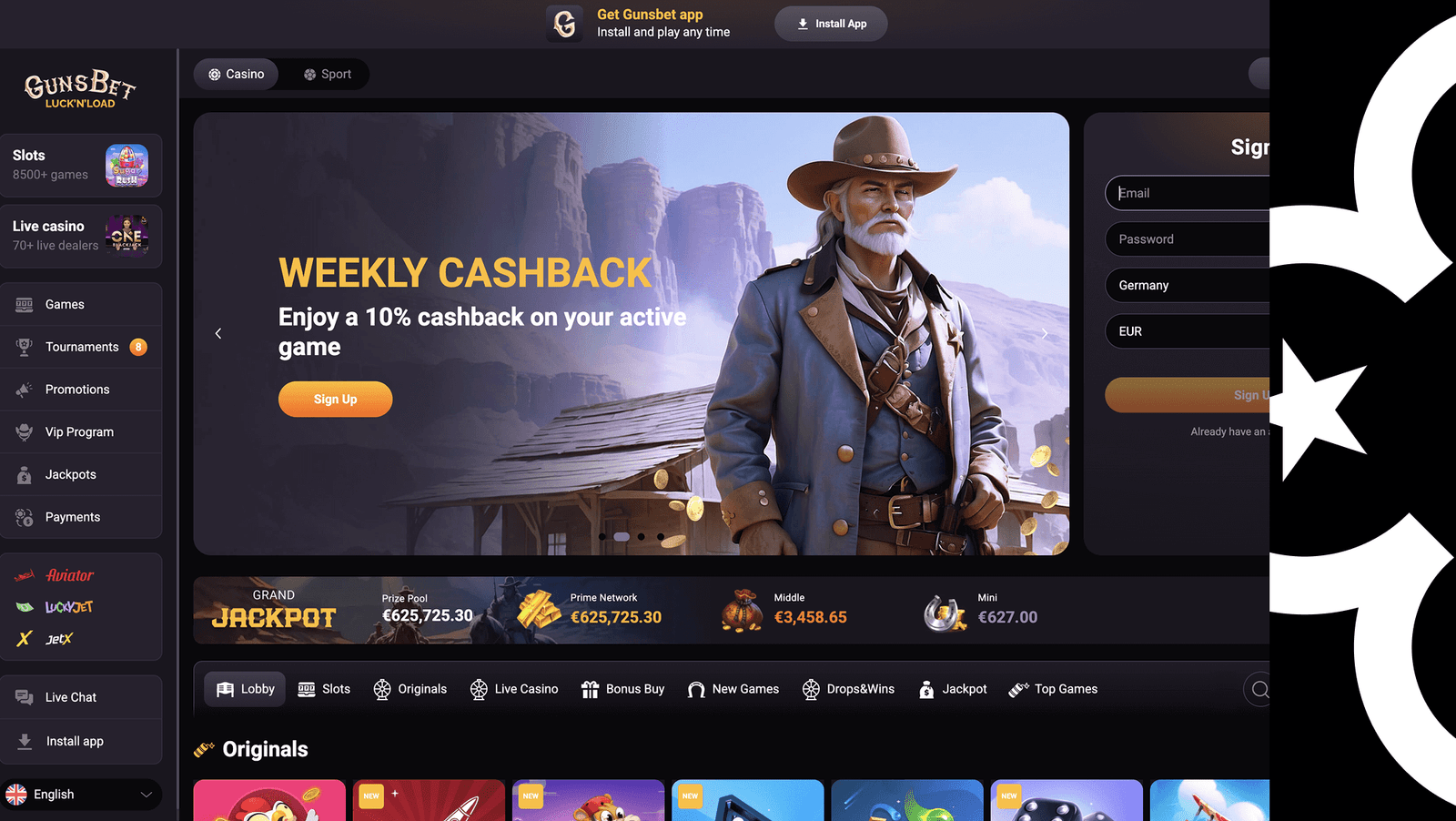Open Live Chat speech bubble icon
This screenshot has height=821, width=1456.
[x=25, y=697]
